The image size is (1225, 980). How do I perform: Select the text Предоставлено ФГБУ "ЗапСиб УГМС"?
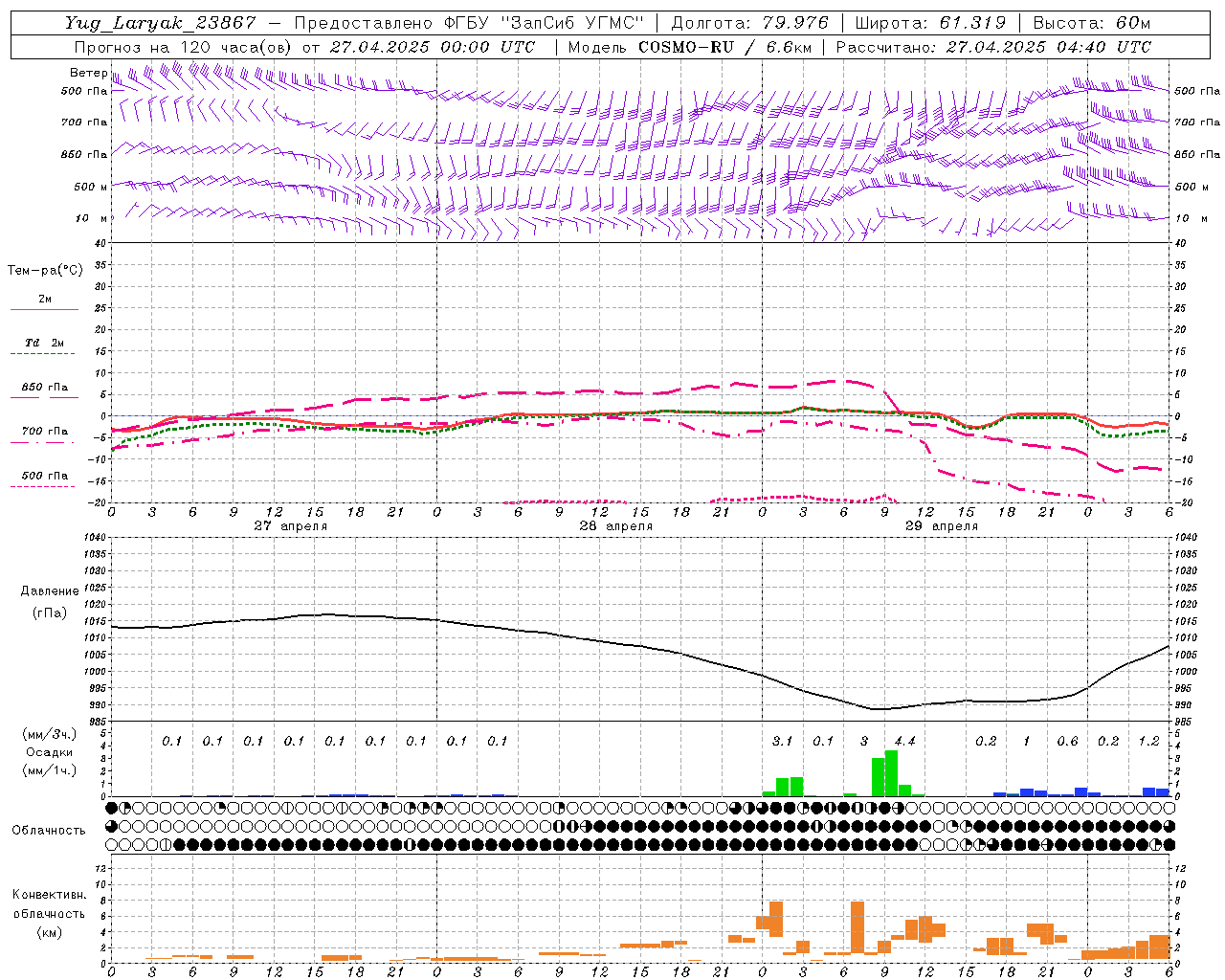470,23
